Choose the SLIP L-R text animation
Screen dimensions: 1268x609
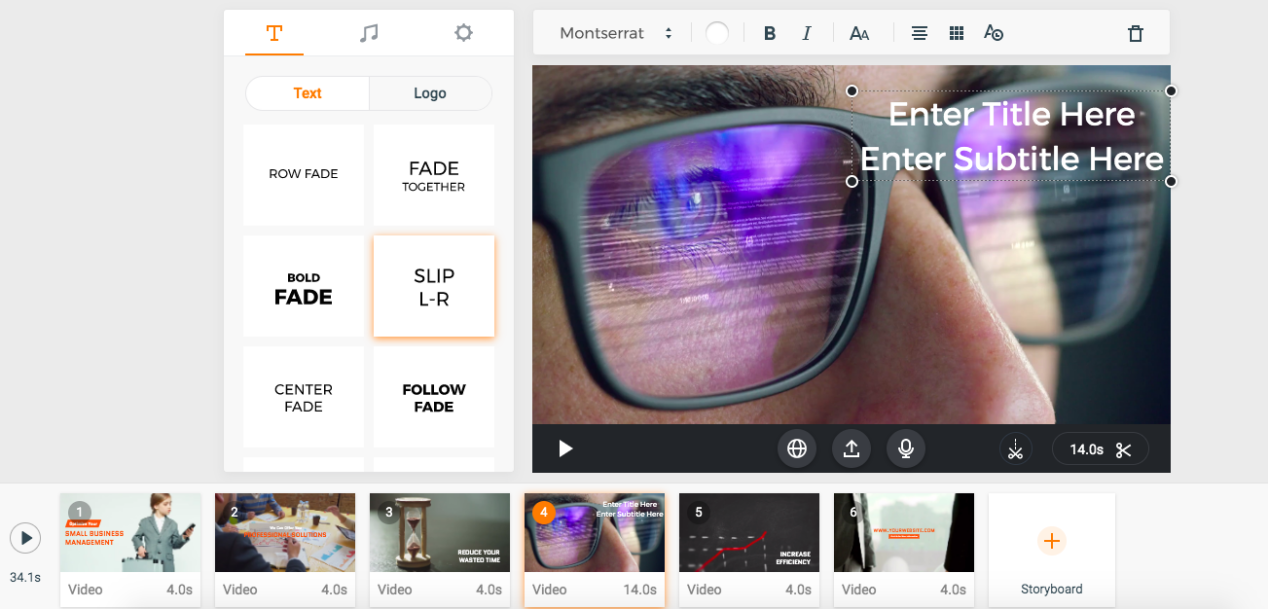point(434,286)
